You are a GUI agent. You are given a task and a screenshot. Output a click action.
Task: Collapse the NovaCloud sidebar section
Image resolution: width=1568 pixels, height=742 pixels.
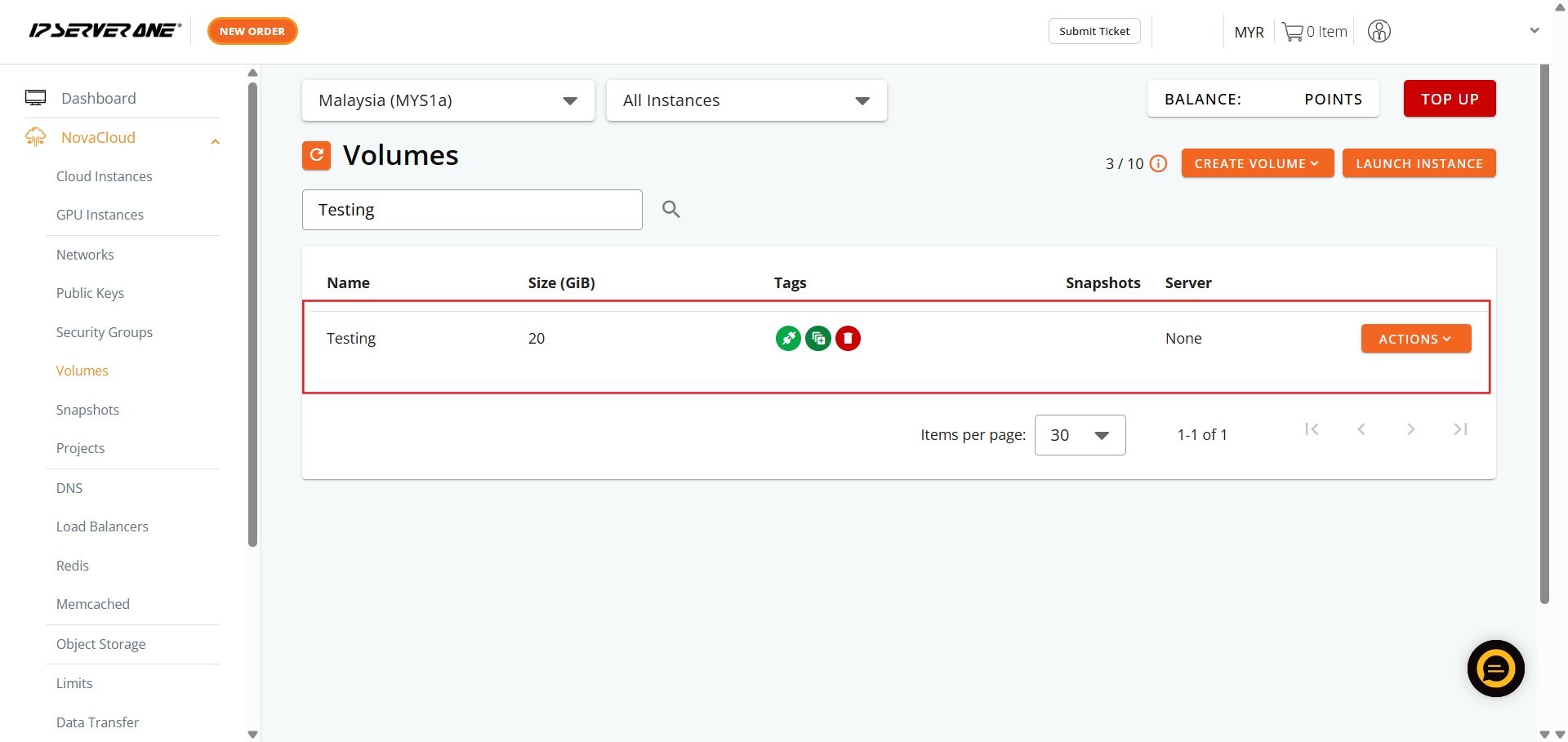click(x=215, y=141)
